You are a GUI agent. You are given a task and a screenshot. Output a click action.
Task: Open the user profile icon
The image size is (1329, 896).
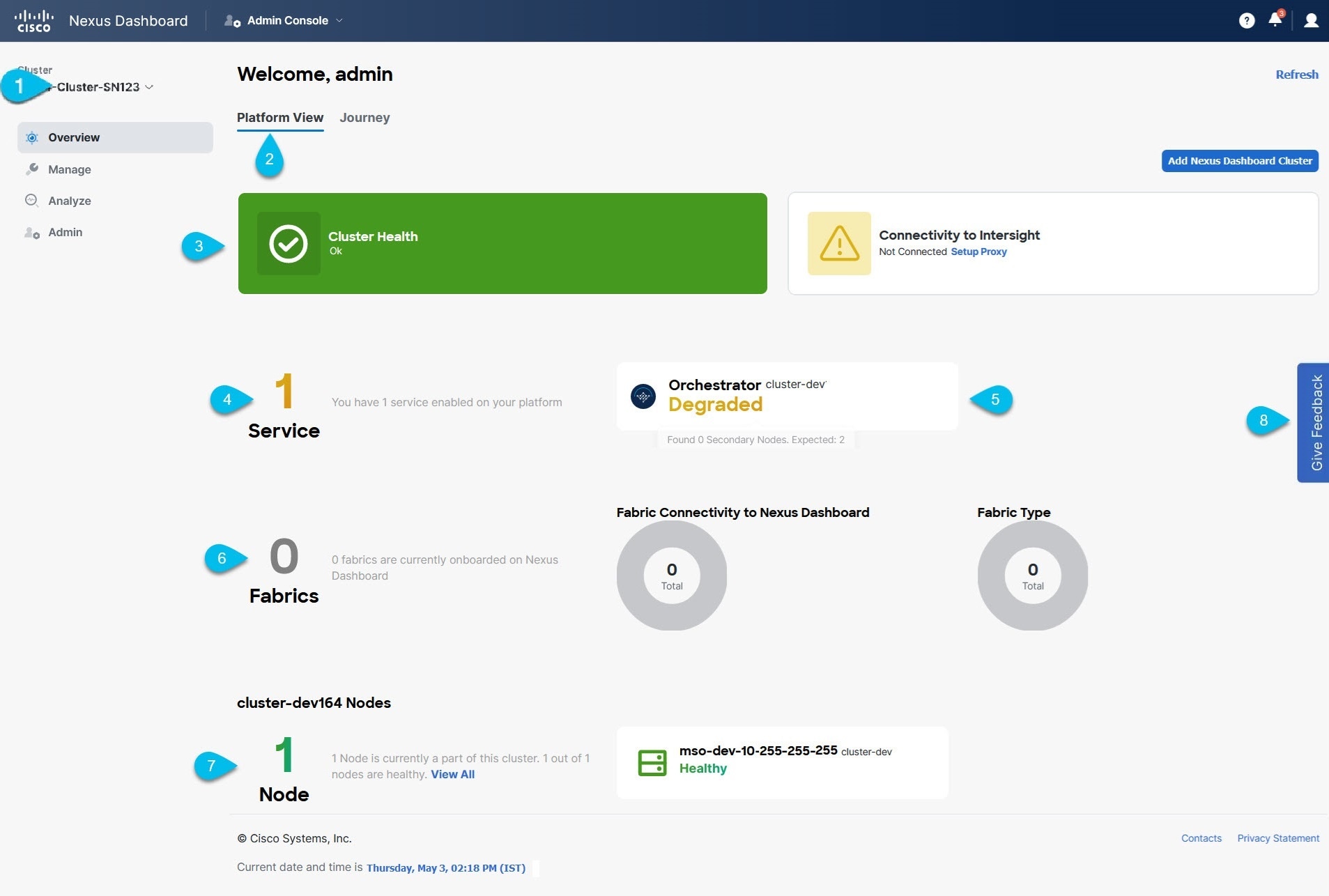[x=1311, y=21]
